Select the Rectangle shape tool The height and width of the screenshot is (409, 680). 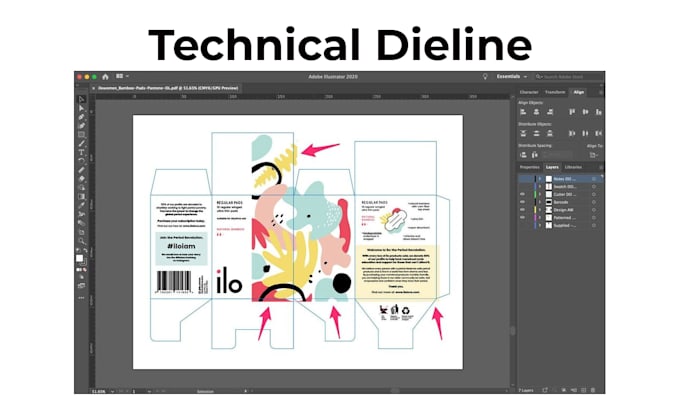[81, 135]
